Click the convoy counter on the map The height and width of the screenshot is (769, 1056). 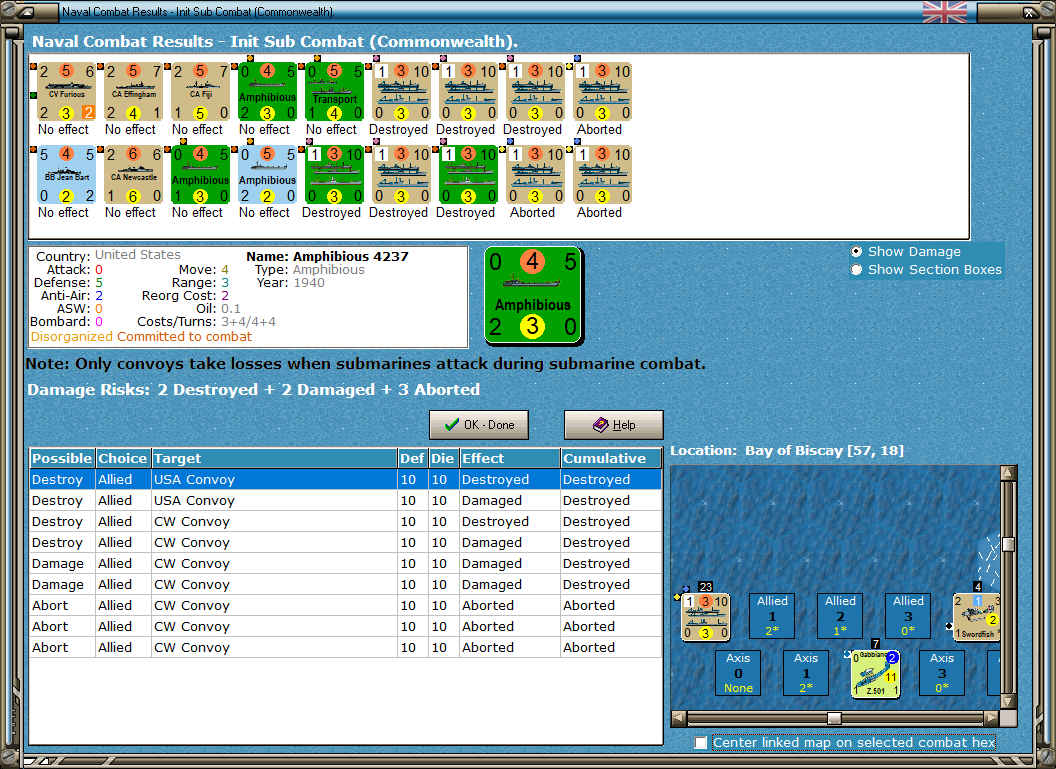coord(705,616)
